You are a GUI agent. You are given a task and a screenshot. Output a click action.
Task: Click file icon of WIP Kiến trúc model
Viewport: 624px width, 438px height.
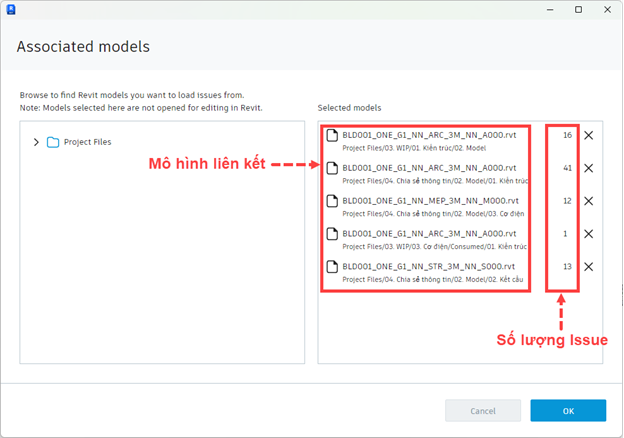(332, 135)
